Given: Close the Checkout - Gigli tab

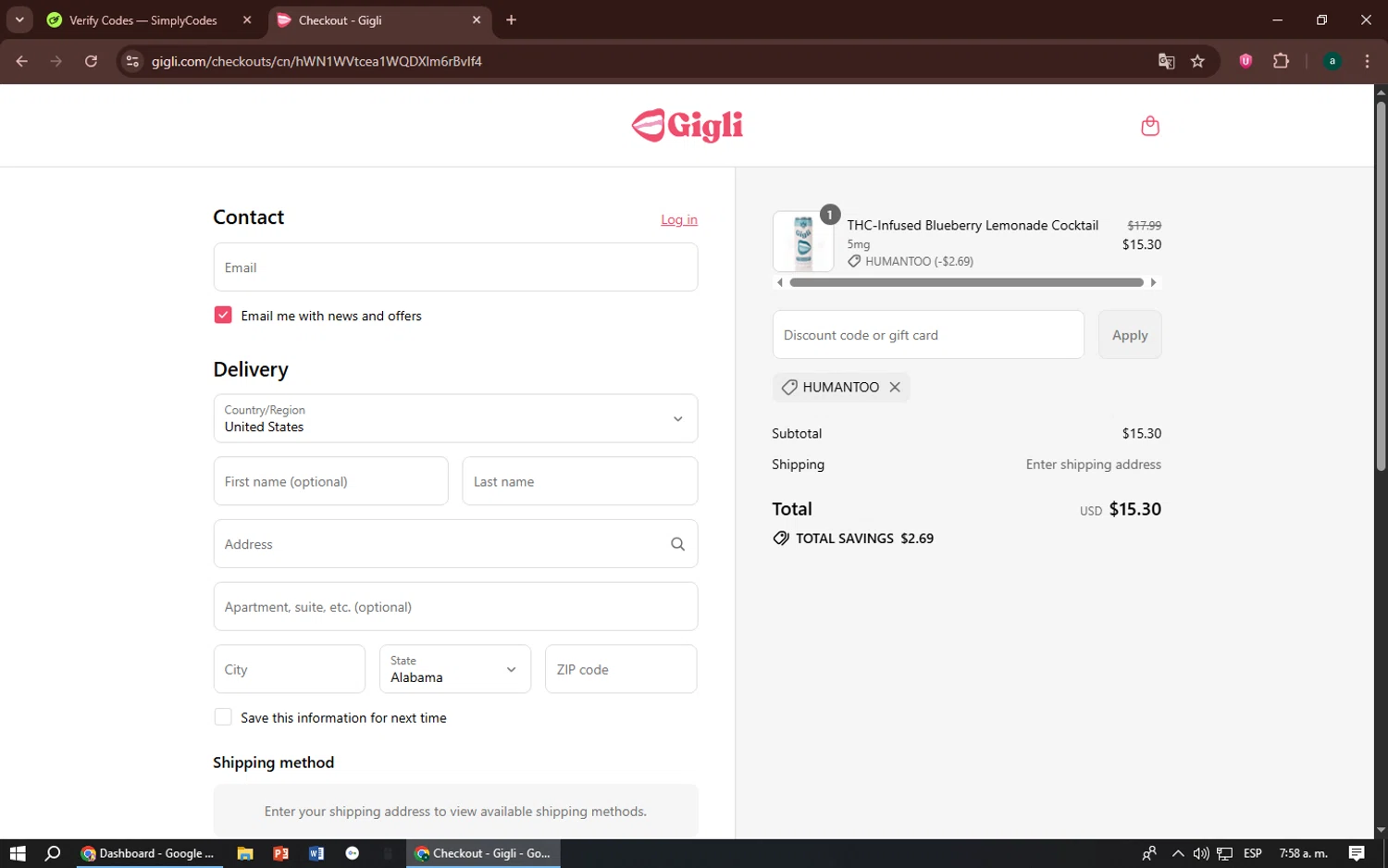Looking at the screenshot, I should (477, 19).
